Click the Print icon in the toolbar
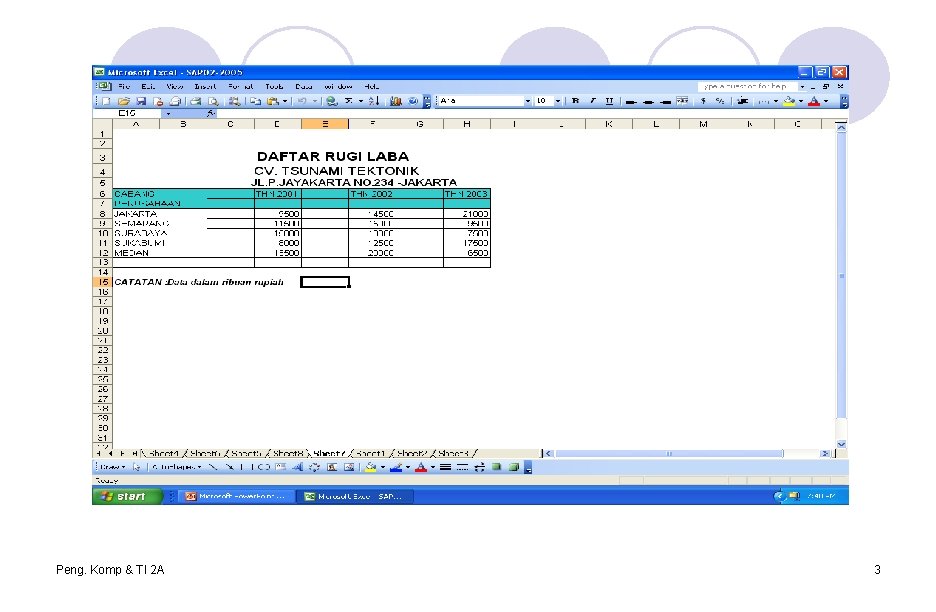This screenshot has width=936, height=612. (x=195, y=102)
